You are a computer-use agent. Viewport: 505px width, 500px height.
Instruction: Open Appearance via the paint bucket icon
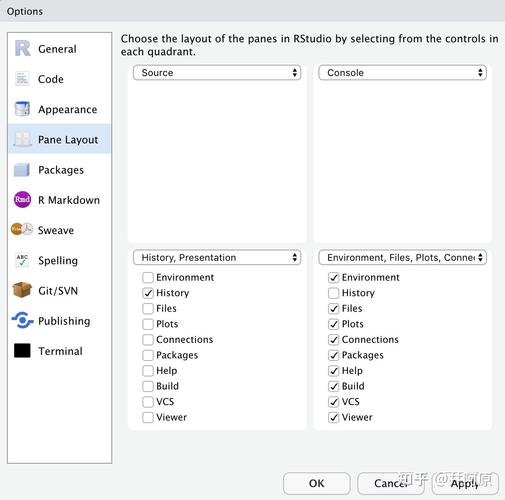pyautogui.click(x=22, y=109)
